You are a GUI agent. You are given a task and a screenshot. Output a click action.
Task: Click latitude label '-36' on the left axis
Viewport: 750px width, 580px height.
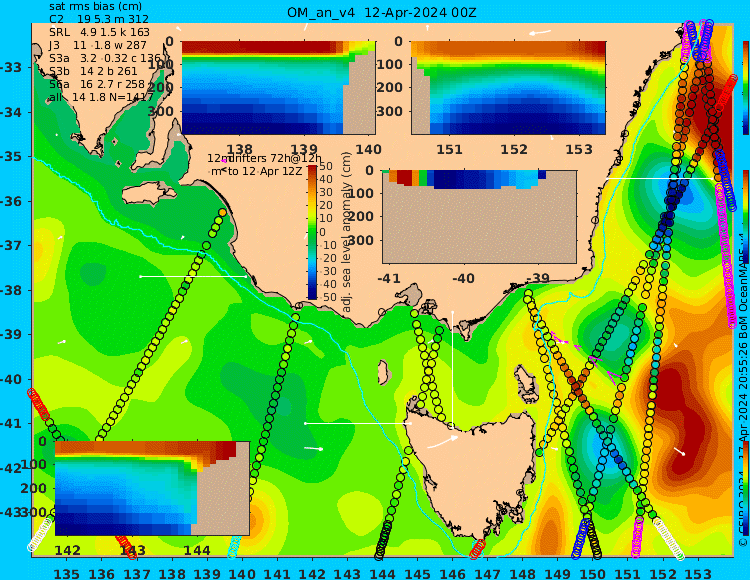11,201
